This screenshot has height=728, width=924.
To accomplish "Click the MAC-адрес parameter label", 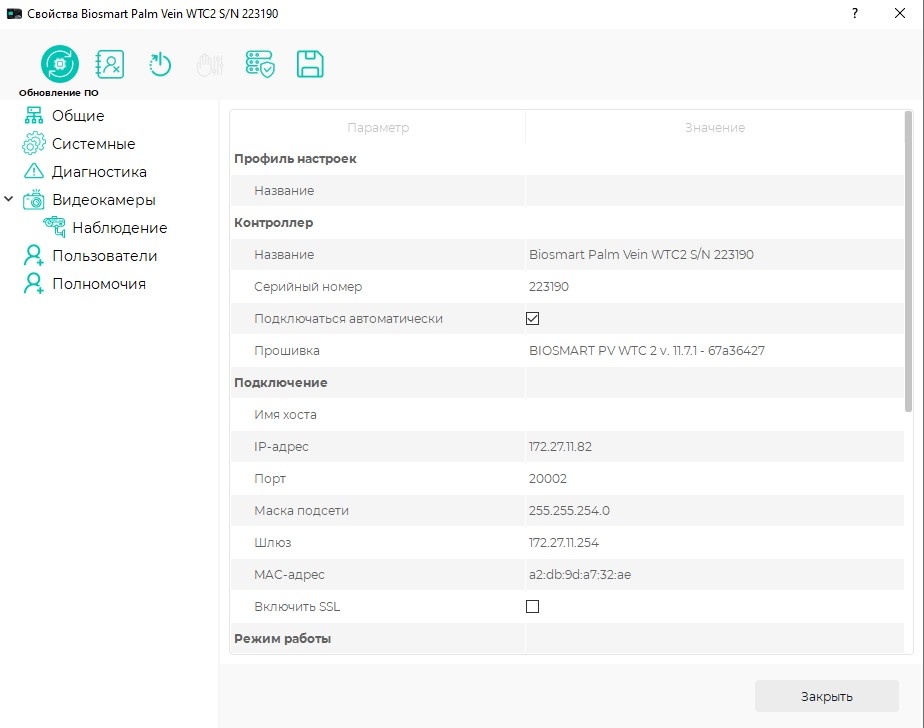I will (289, 575).
